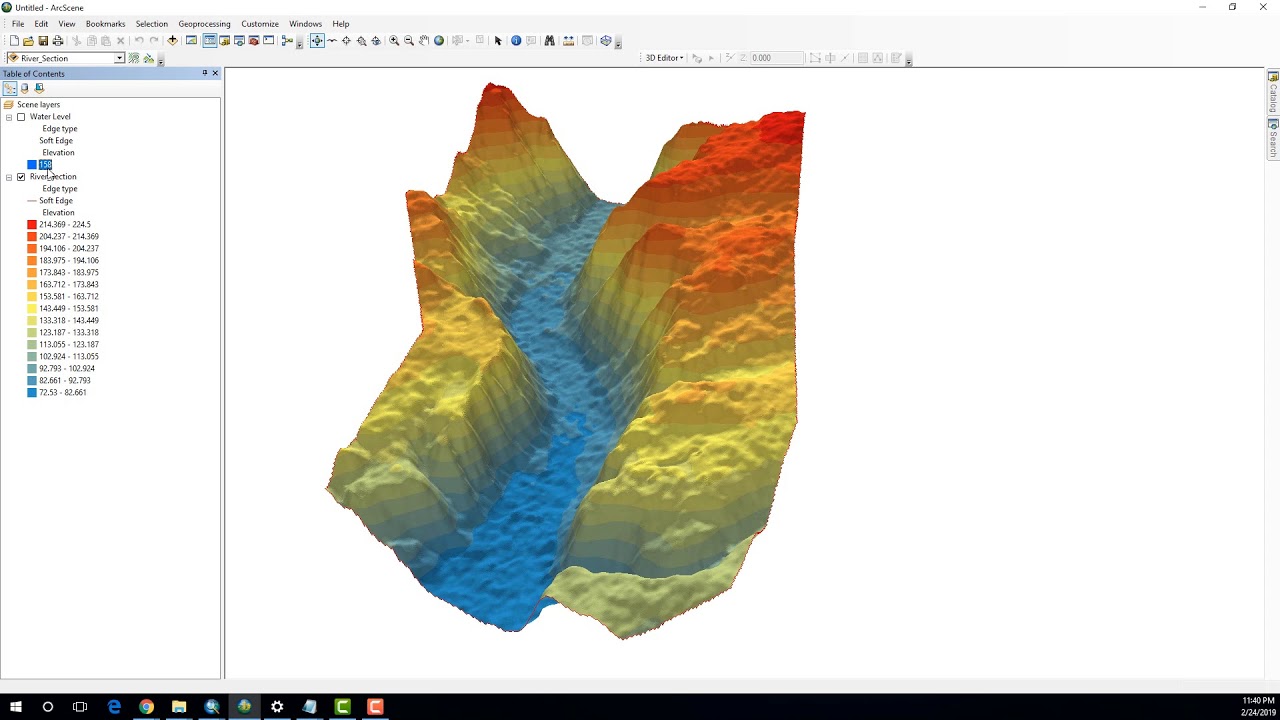This screenshot has width=1280, height=720.
Task: Click the Find binoculars icon
Action: click(549, 41)
